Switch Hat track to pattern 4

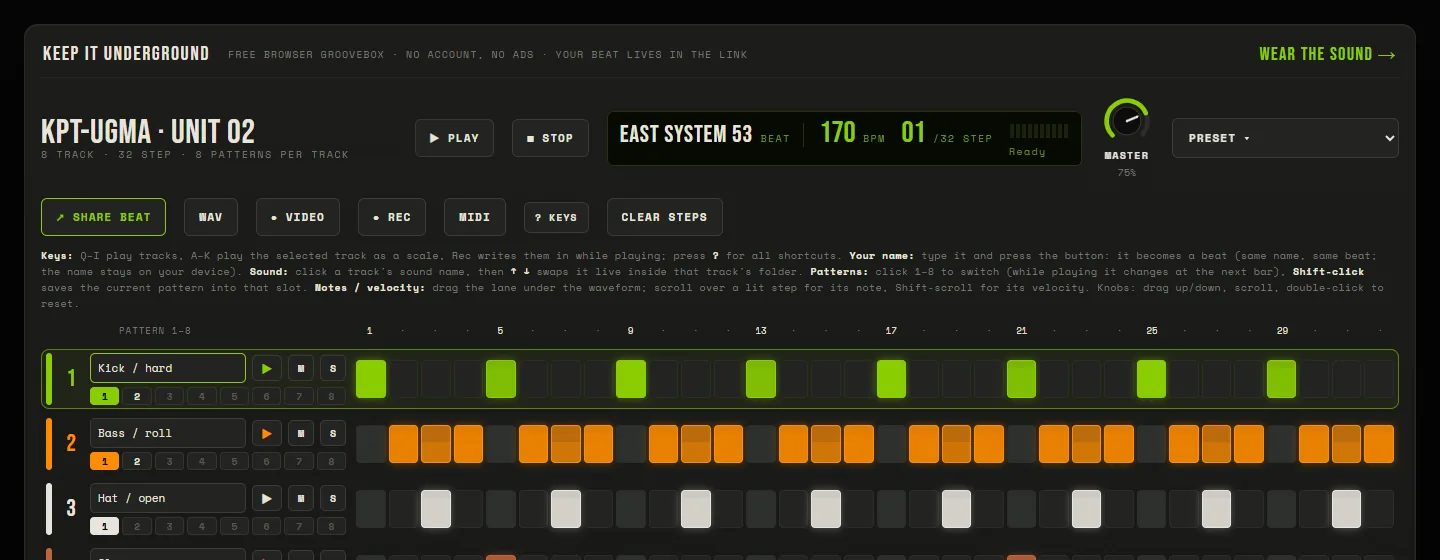point(202,526)
